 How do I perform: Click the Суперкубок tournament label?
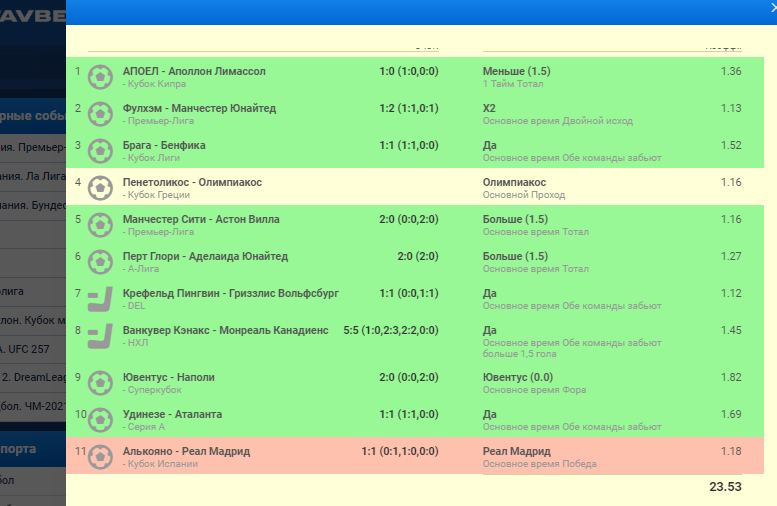coord(152,390)
